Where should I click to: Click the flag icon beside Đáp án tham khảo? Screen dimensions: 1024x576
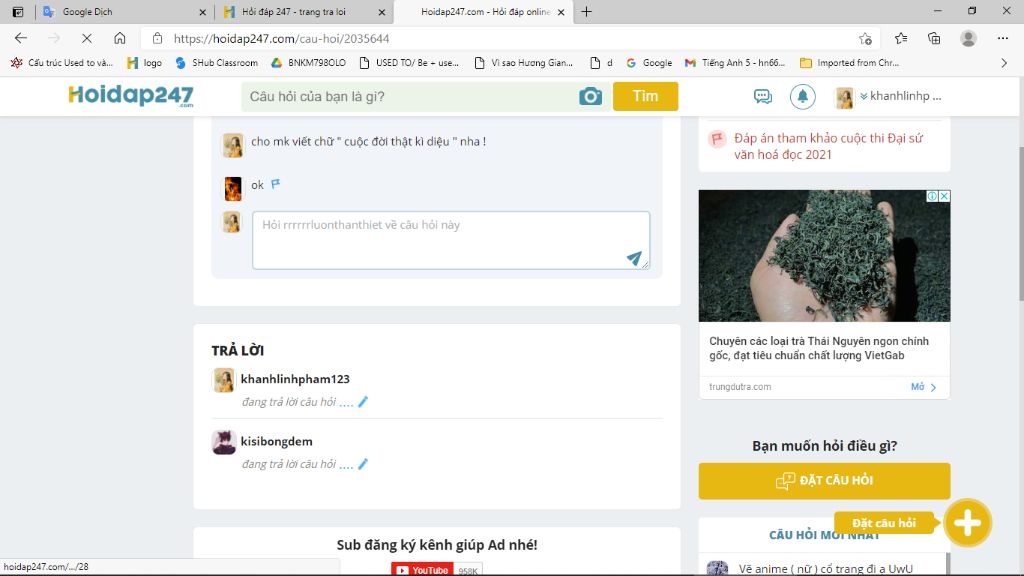coord(717,138)
